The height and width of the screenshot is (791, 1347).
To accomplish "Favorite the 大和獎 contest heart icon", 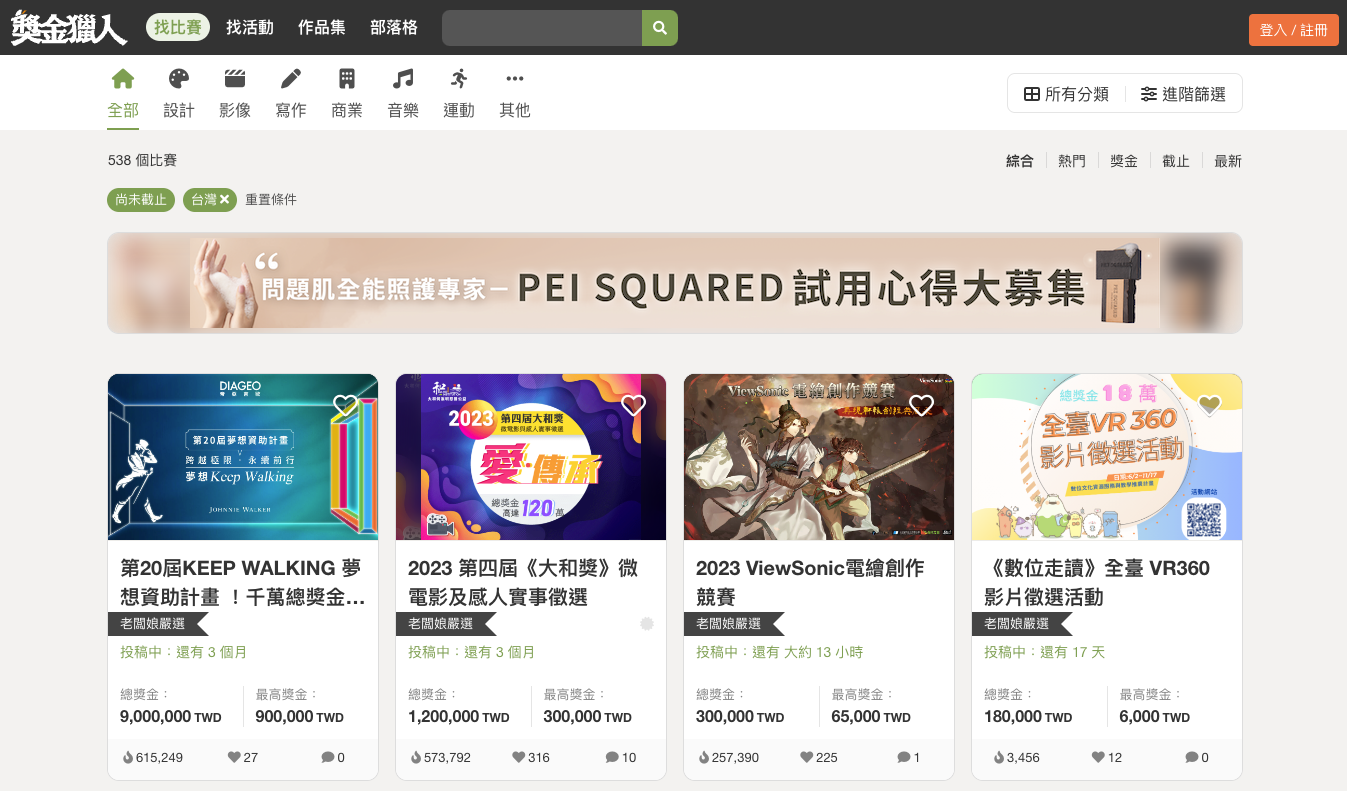I will coord(633,405).
